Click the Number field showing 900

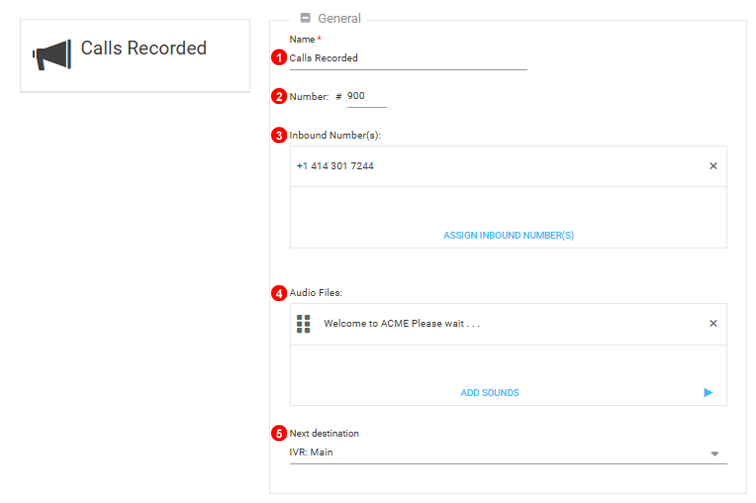click(x=365, y=96)
